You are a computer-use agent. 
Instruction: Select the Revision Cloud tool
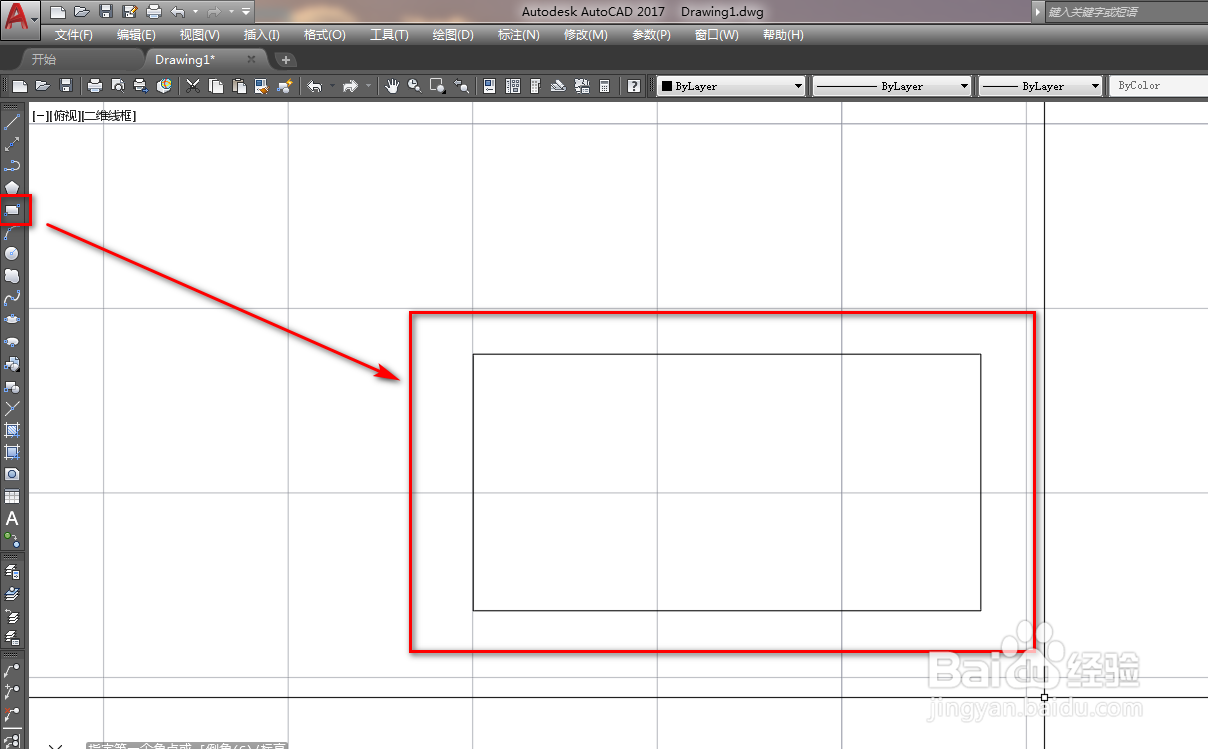(x=12, y=275)
